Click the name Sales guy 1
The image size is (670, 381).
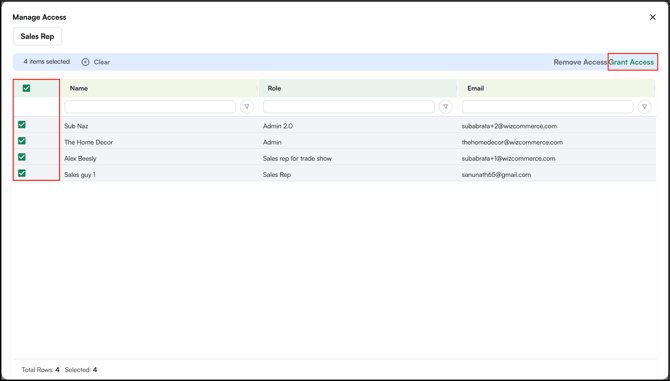(80, 175)
